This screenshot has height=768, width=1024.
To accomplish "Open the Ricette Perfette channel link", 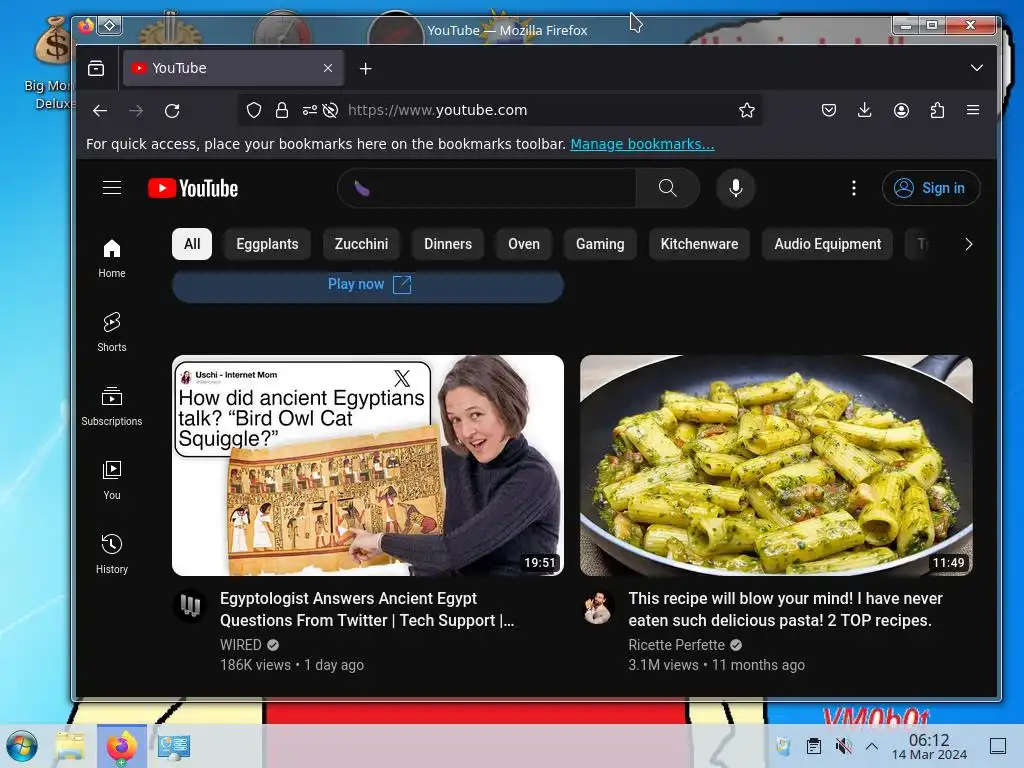I will coord(677,645).
